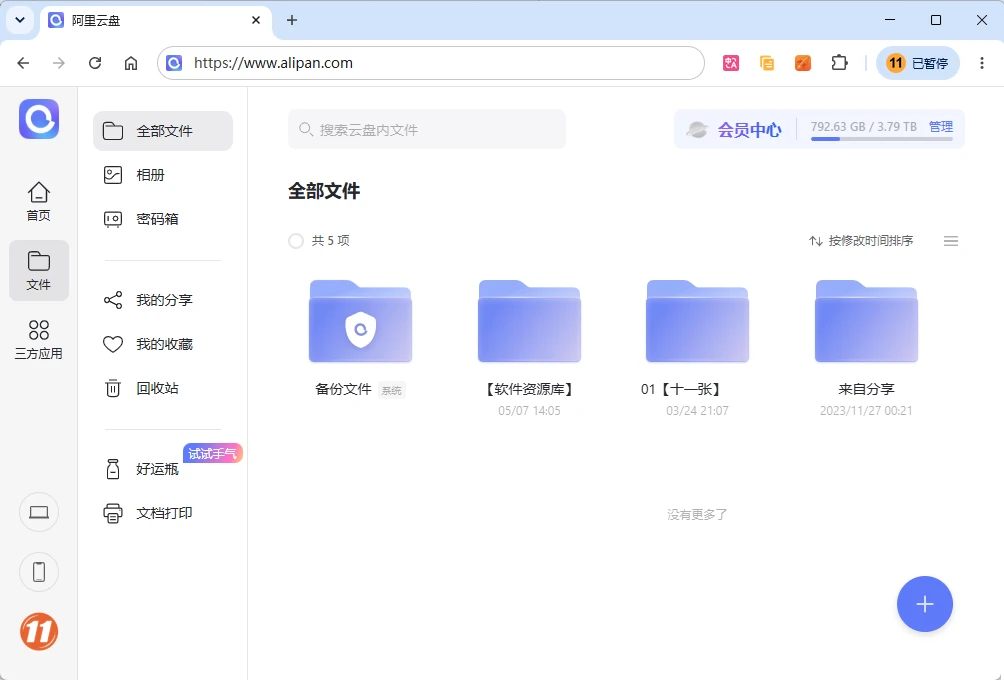Click the mobile phone app icon
This screenshot has height=680, width=1004.
pyautogui.click(x=39, y=572)
